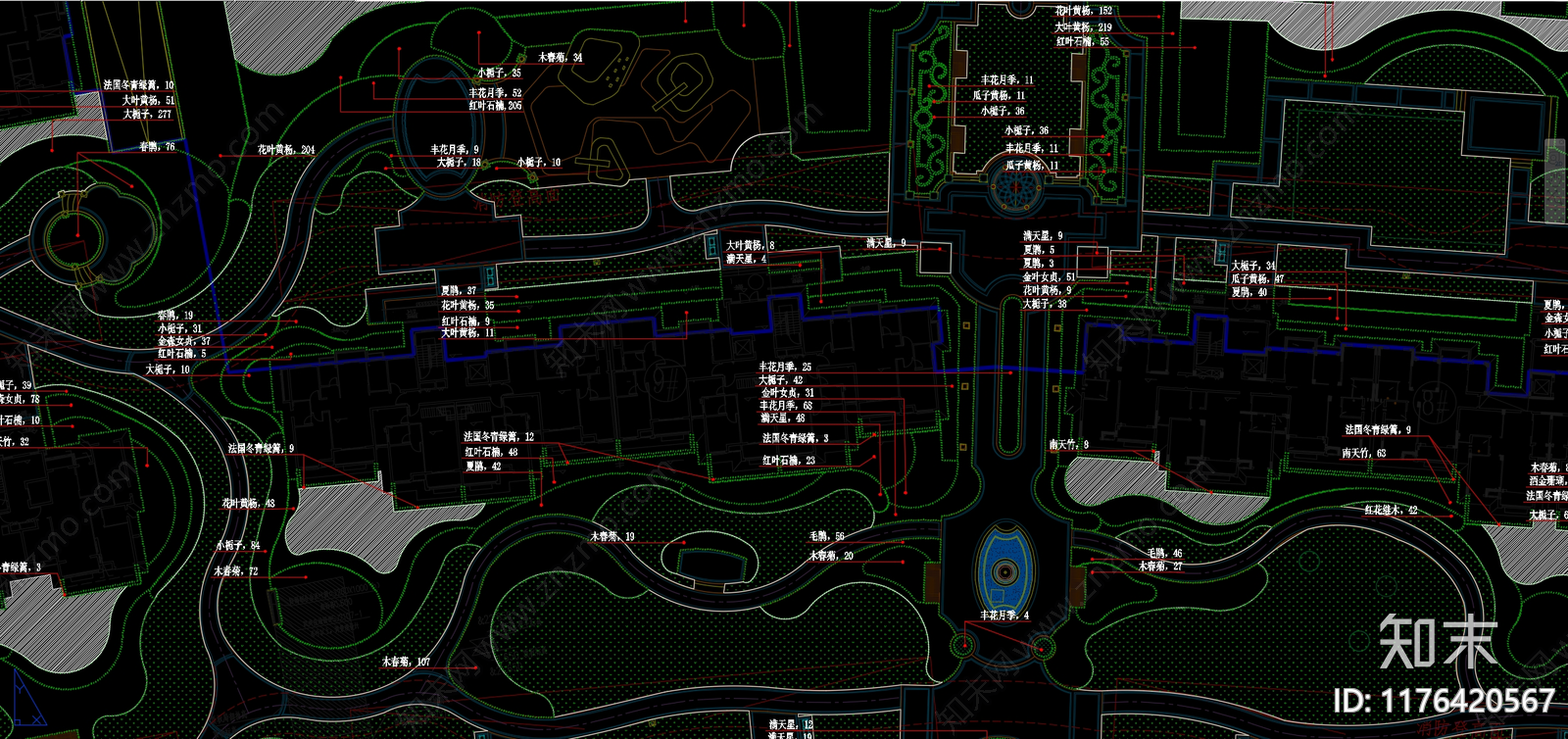Pick the '大叶黄杨, 11' label
The image size is (1568, 739).
point(467,333)
